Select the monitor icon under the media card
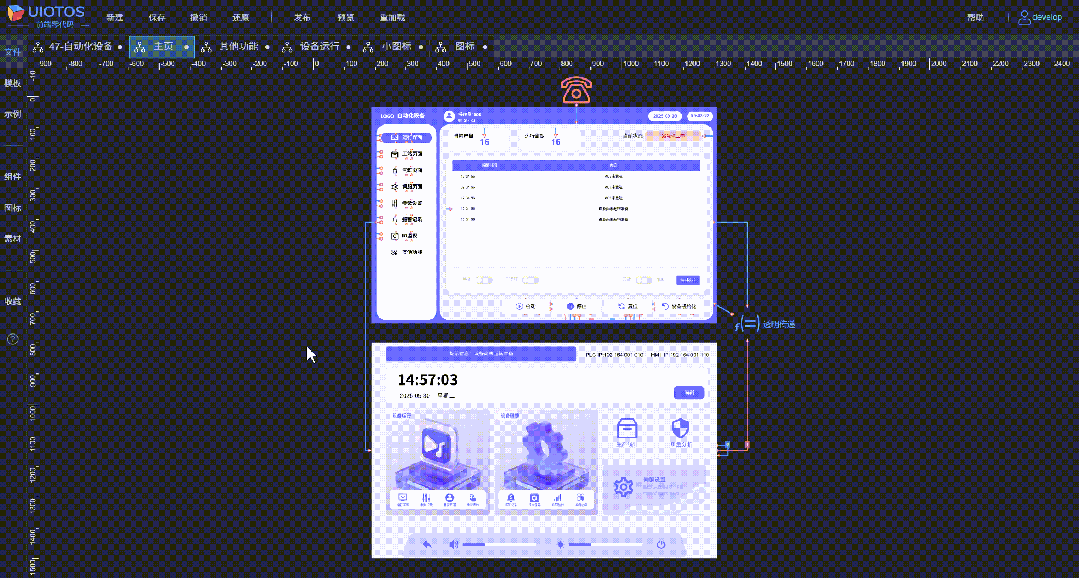Image resolution: width=1079 pixels, height=578 pixels. [403, 497]
